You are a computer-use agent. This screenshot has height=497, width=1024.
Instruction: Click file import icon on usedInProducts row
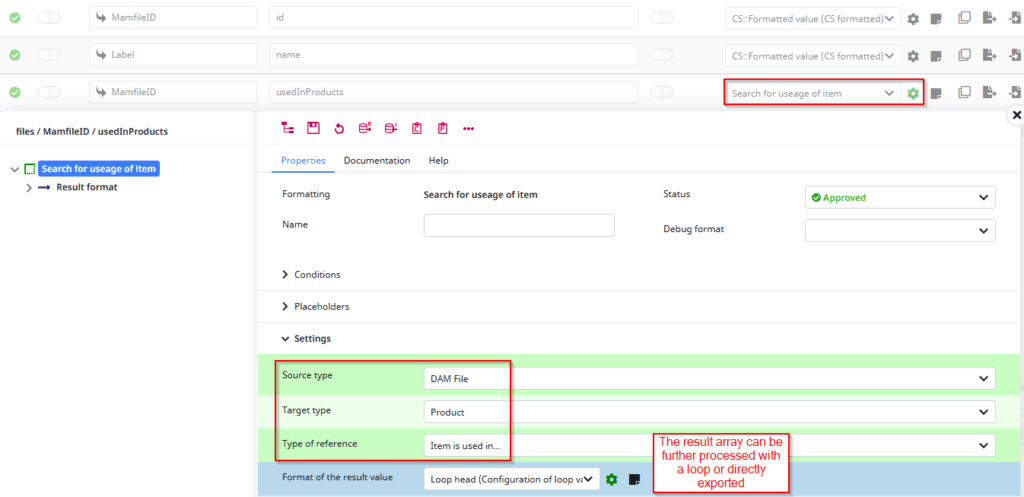coord(1014,93)
